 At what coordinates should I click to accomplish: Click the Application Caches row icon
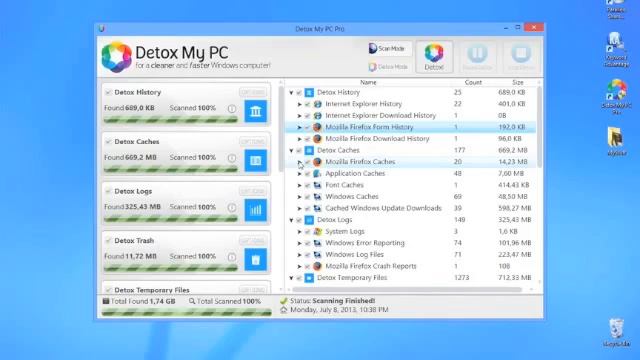(317, 173)
